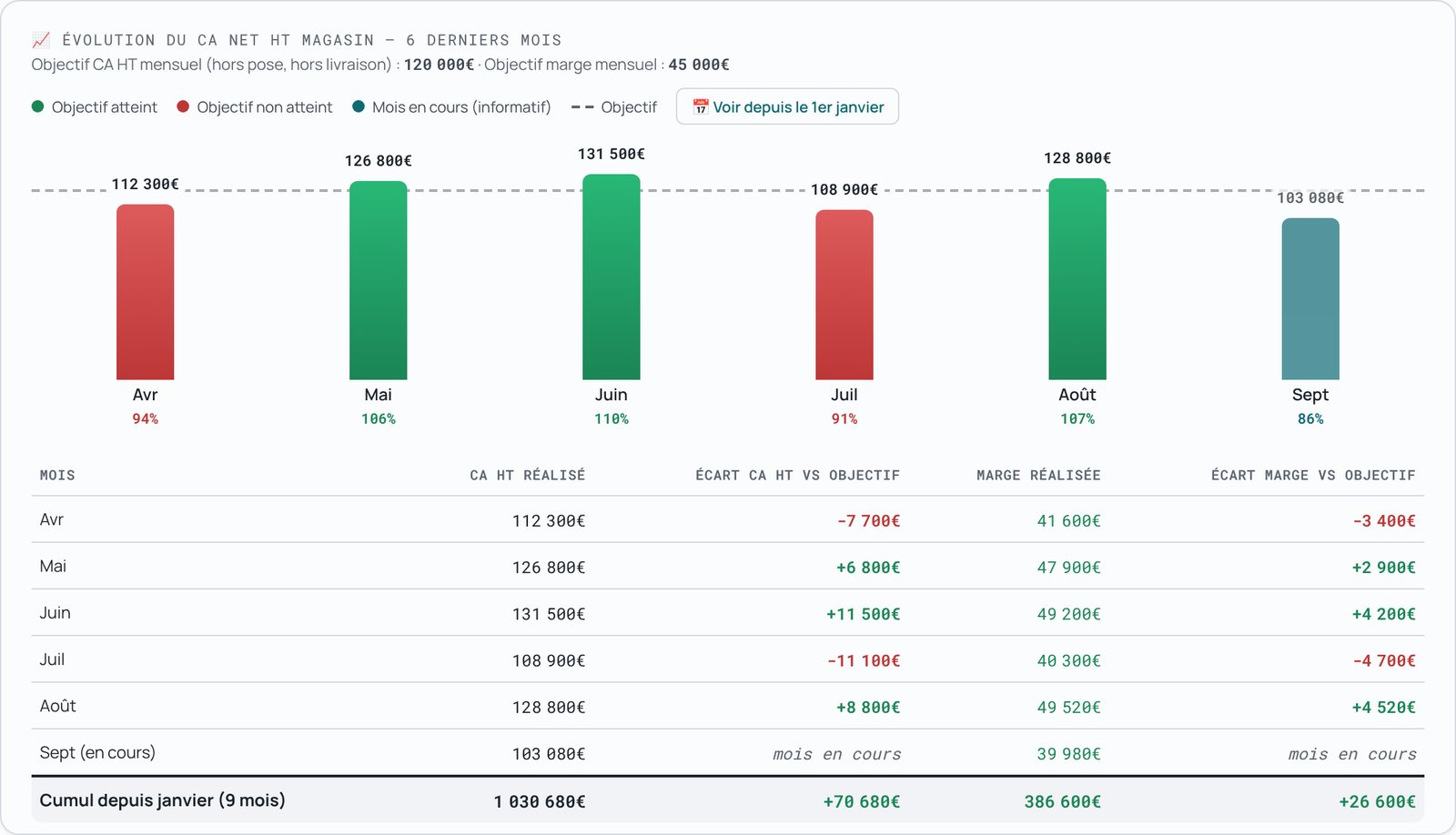Click the '120 000€' monthly CA objective value
The image size is (1456, 835).
[440, 65]
